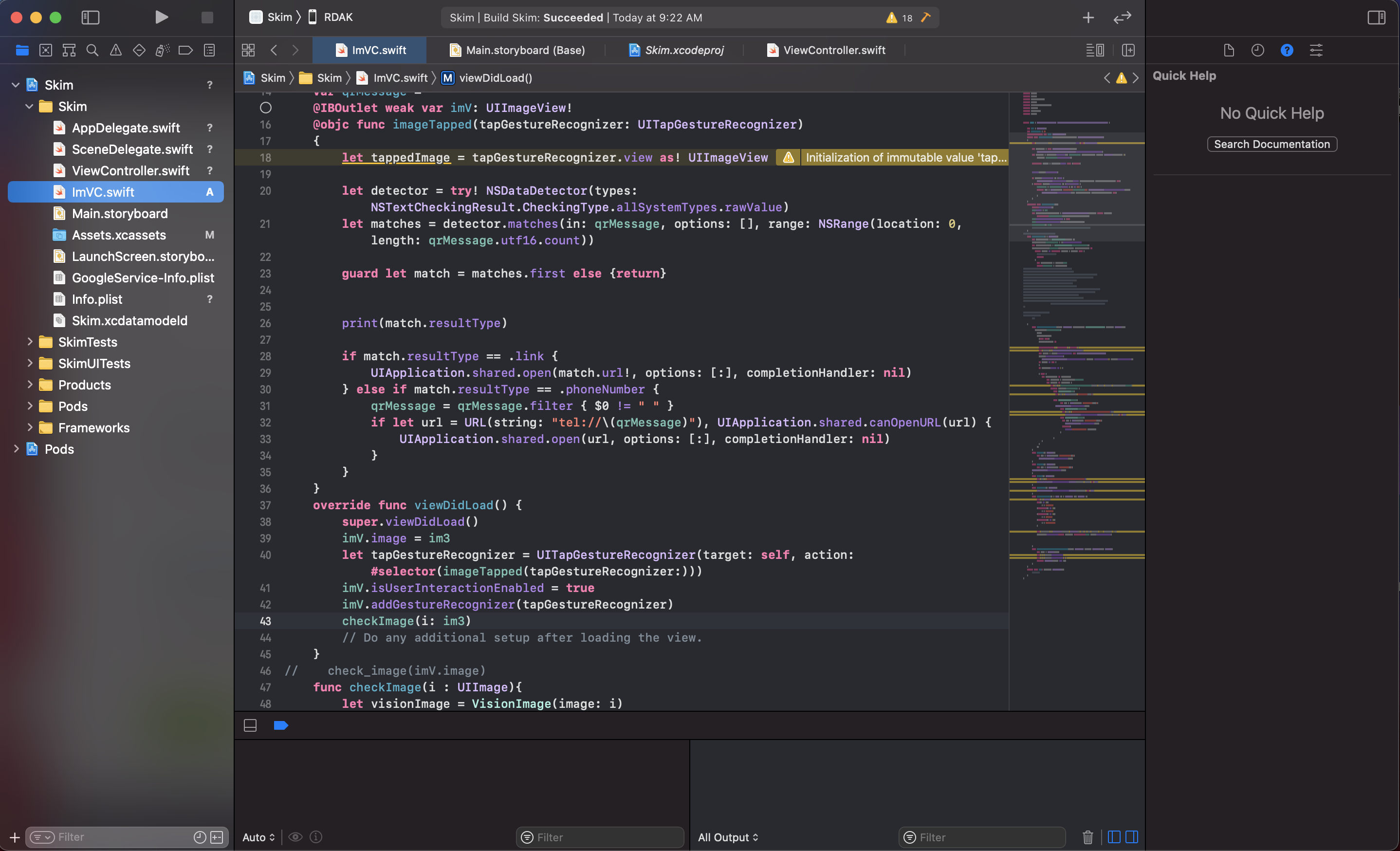Open the Source Control navigator icon
Image resolution: width=1400 pixels, height=851 pixels.
point(45,51)
